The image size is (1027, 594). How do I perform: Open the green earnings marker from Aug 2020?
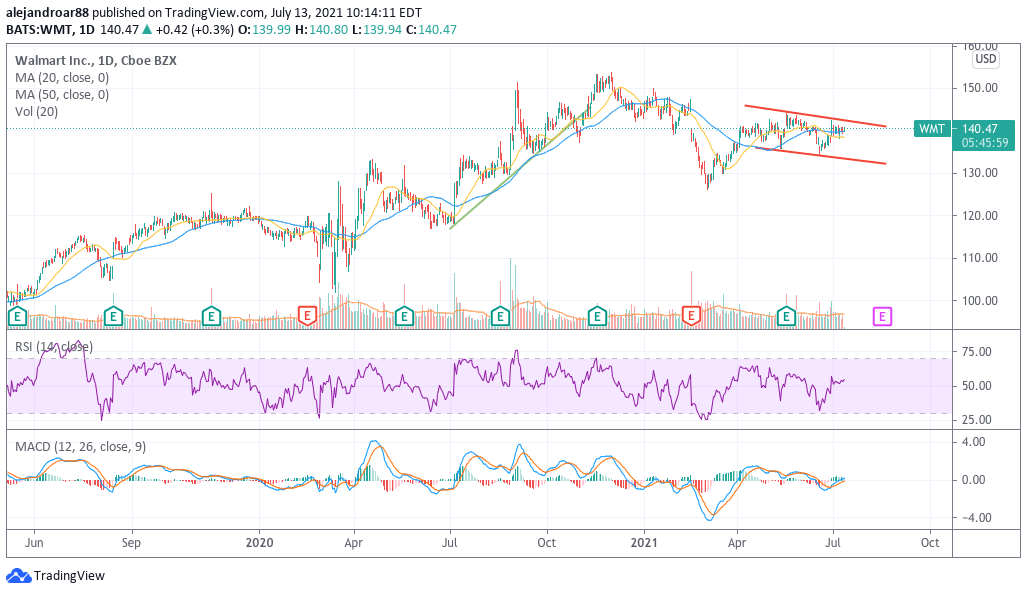click(x=500, y=317)
